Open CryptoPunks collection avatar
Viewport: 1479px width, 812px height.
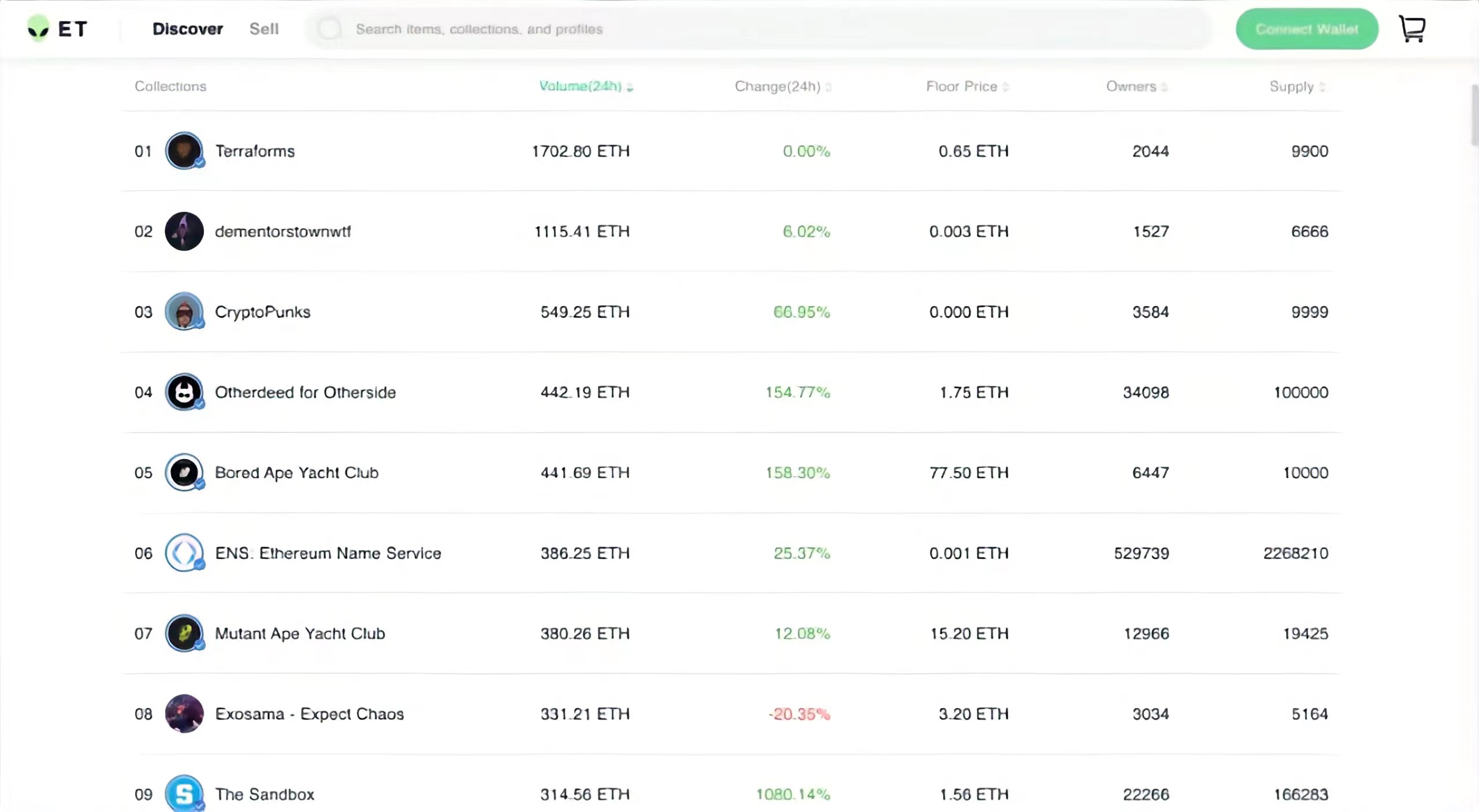[x=184, y=311]
